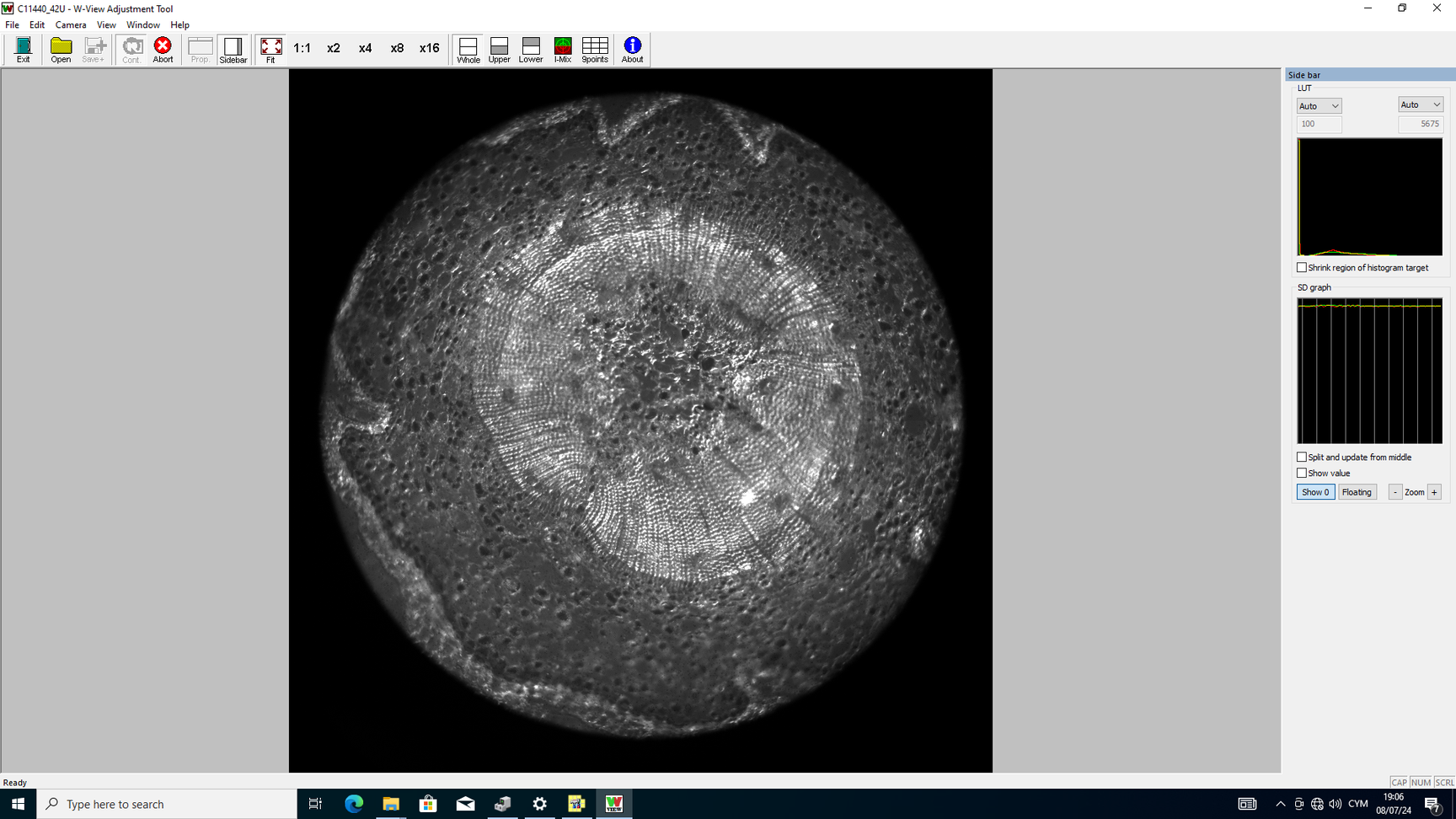
Task: Toggle the Sidebar toolbar icon
Action: pyautogui.click(x=233, y=50)
